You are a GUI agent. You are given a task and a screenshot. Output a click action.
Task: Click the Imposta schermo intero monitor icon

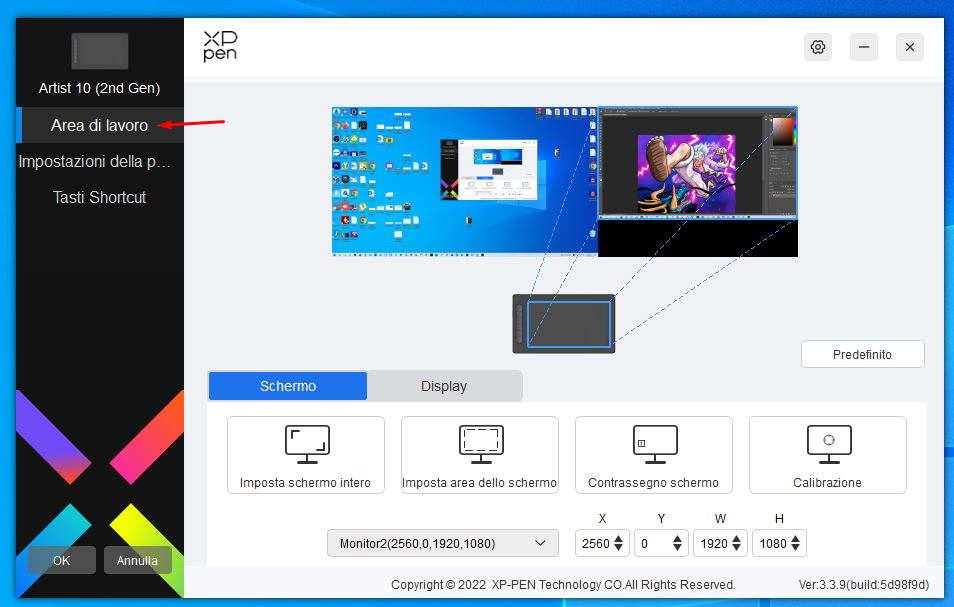tap(306, 443)
